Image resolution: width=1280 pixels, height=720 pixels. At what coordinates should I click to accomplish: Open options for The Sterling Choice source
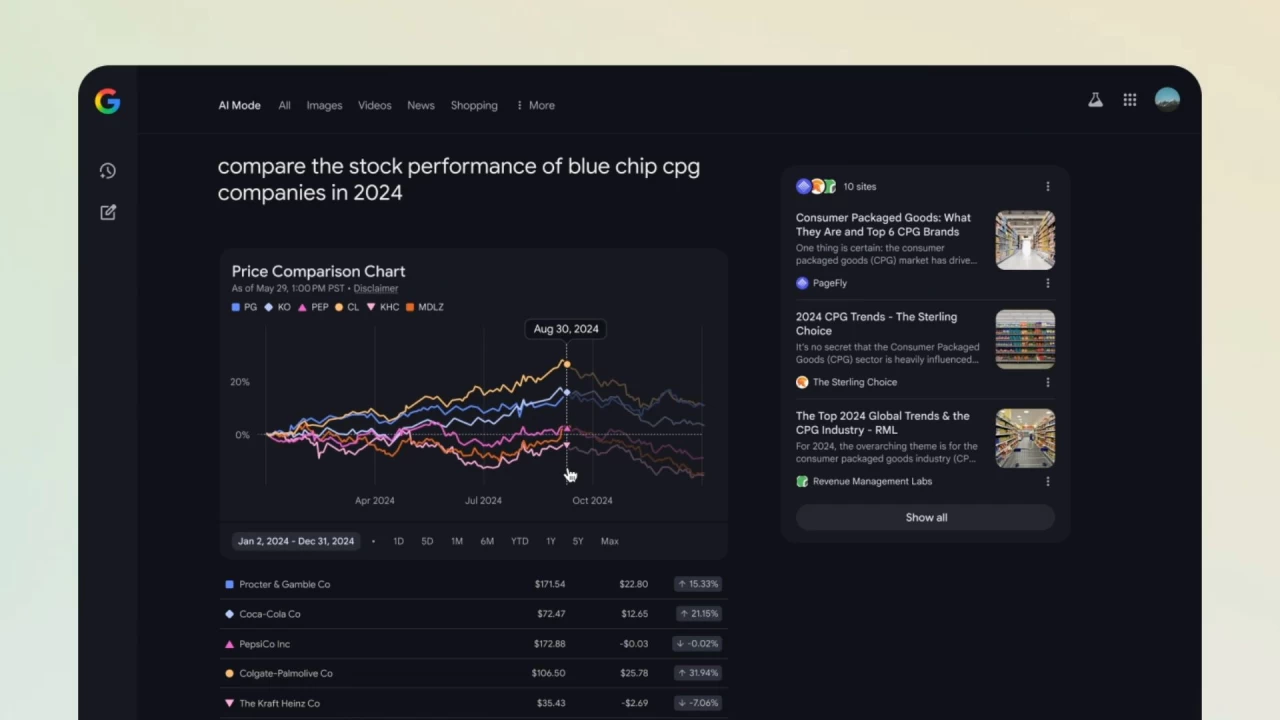[1048, 382]
